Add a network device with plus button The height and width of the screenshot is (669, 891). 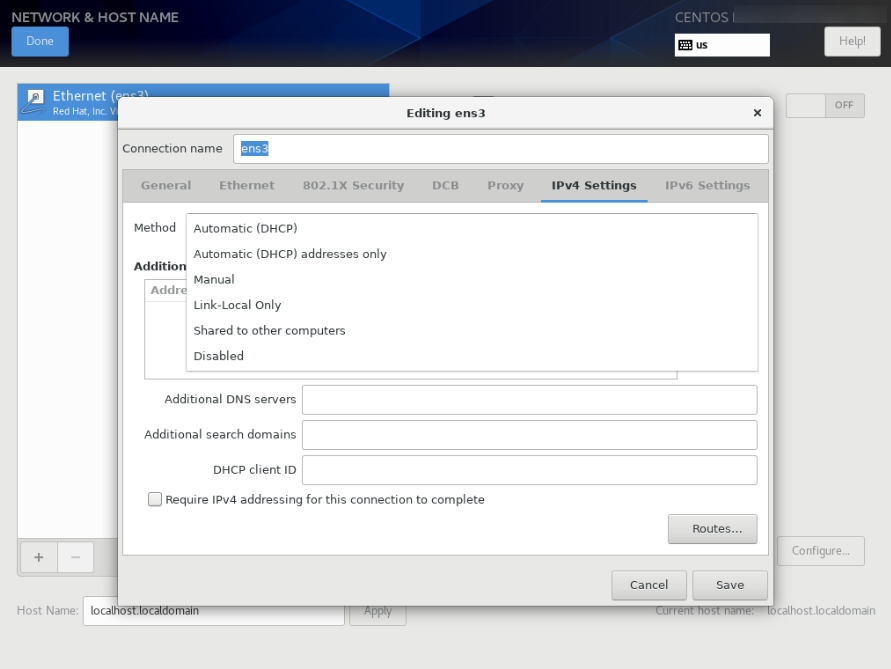point(39,558)
